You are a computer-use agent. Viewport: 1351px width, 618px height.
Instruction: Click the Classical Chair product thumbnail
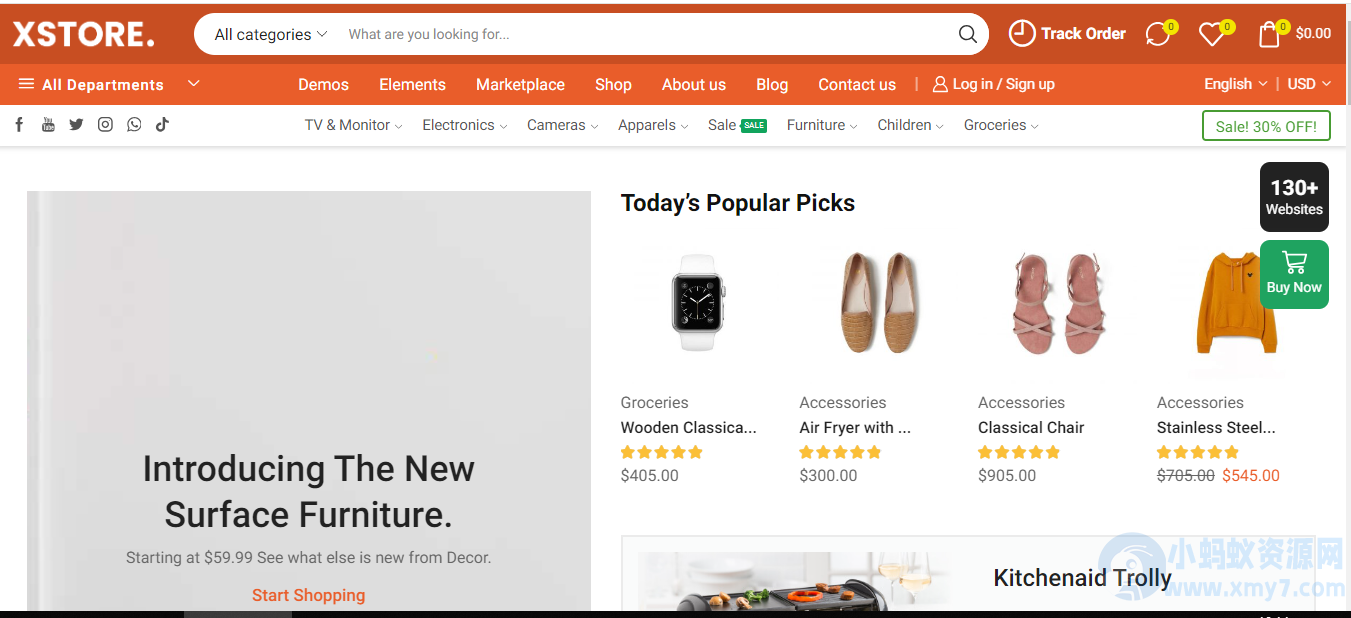click(1056, 300)
